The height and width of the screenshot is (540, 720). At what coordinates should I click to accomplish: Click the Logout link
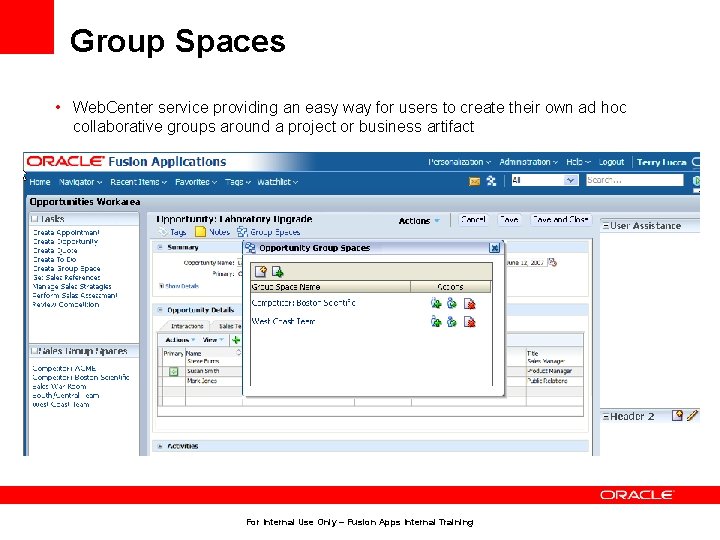[x=611, y=162]
